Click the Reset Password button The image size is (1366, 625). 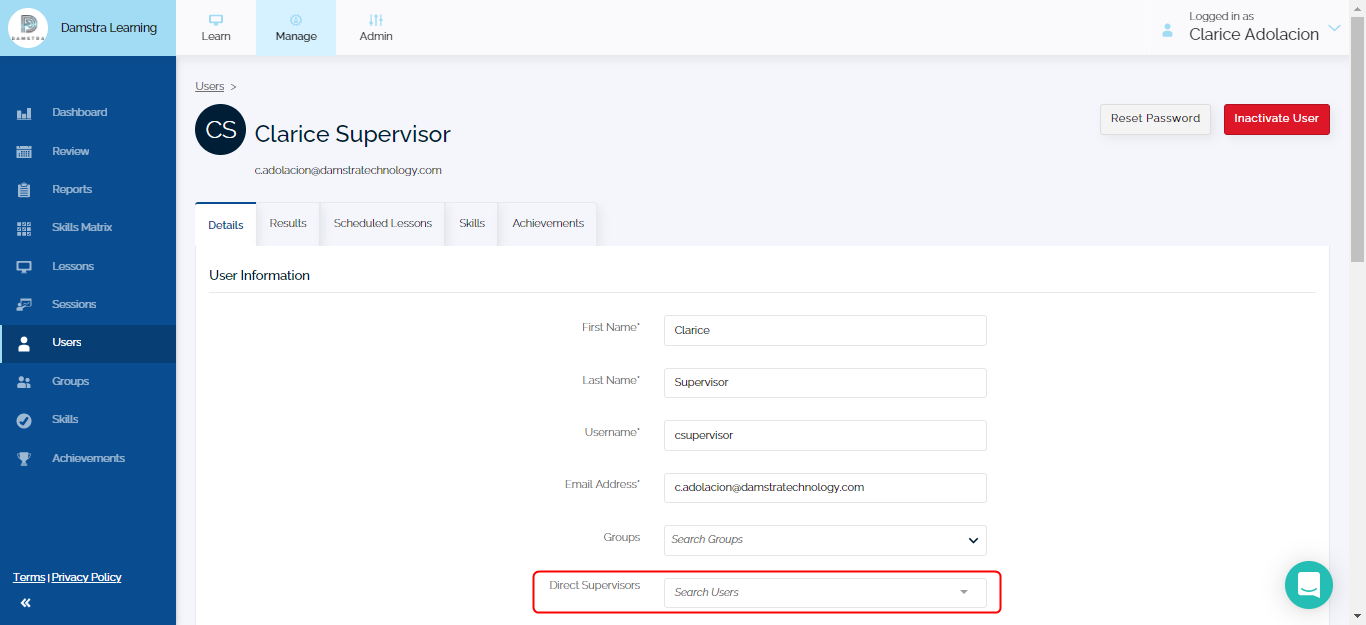point(1155,119)
